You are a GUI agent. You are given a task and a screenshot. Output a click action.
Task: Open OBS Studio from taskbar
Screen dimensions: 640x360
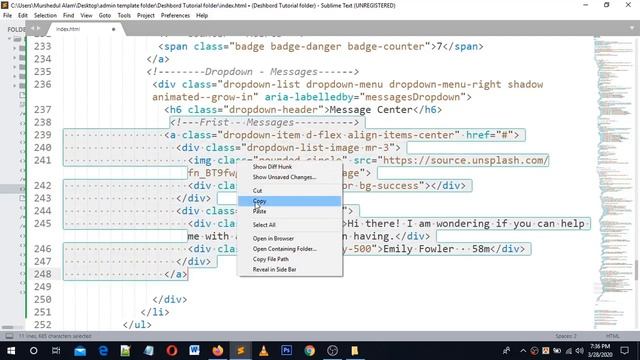click(x=333, y=351)
